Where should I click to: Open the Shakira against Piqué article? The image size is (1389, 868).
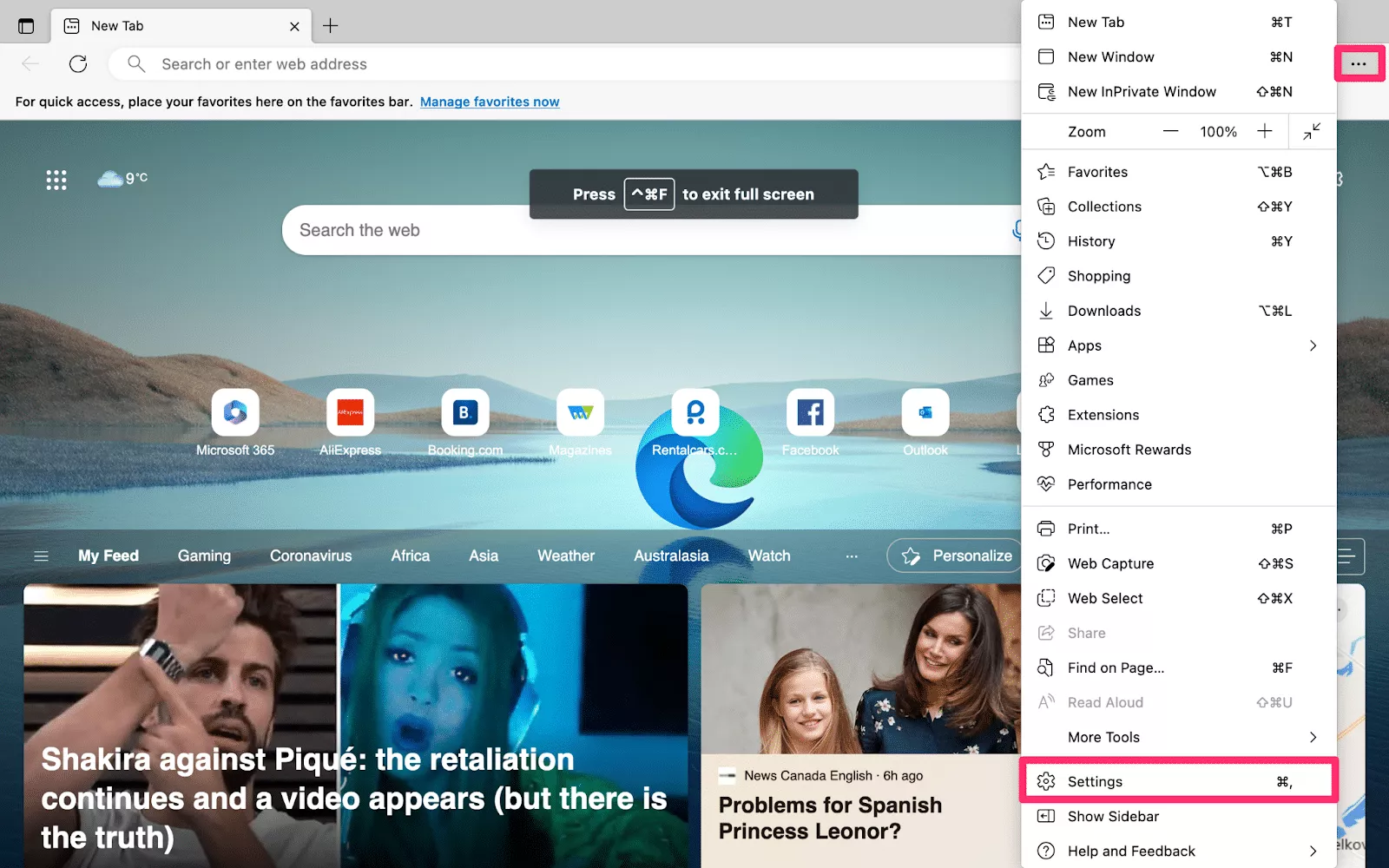[x=354, y=798]
